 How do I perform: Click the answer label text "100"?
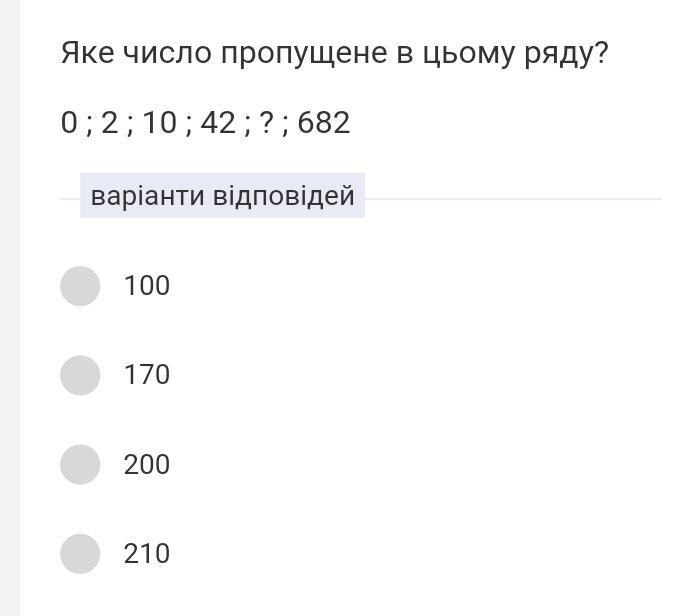(147, 286)
